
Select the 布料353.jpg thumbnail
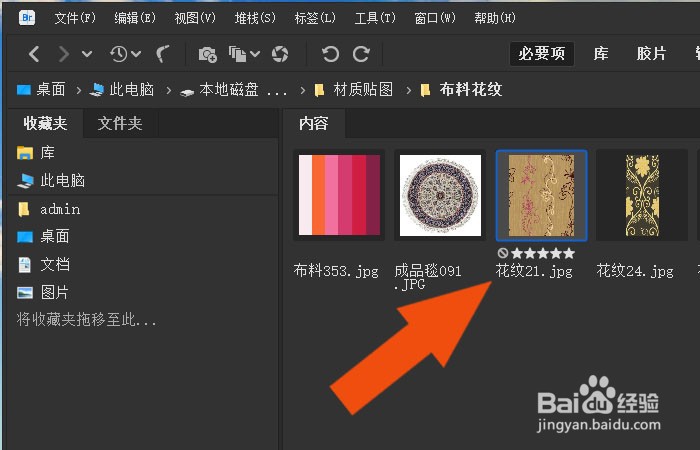(339, 195)
